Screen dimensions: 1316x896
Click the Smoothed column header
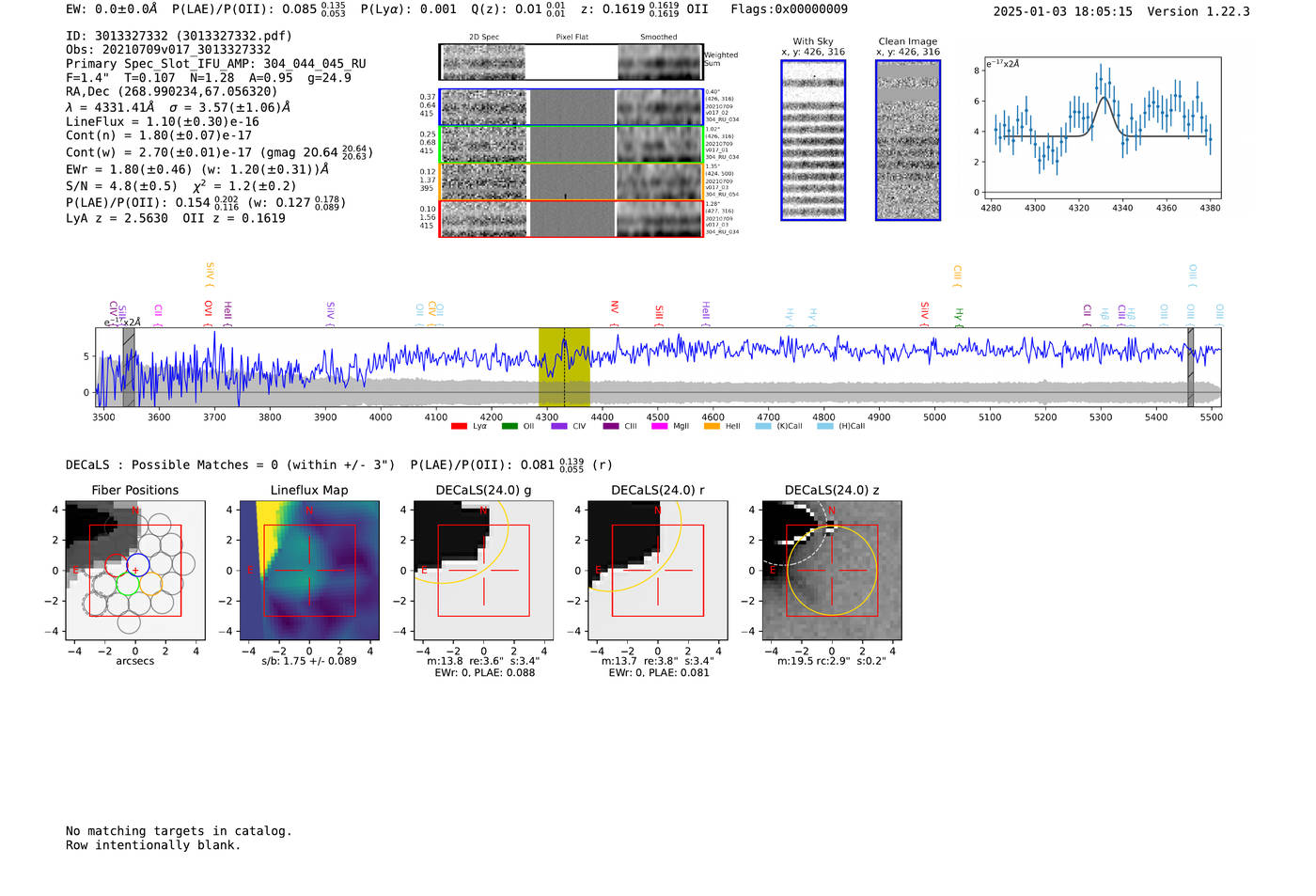click(658, 38)
